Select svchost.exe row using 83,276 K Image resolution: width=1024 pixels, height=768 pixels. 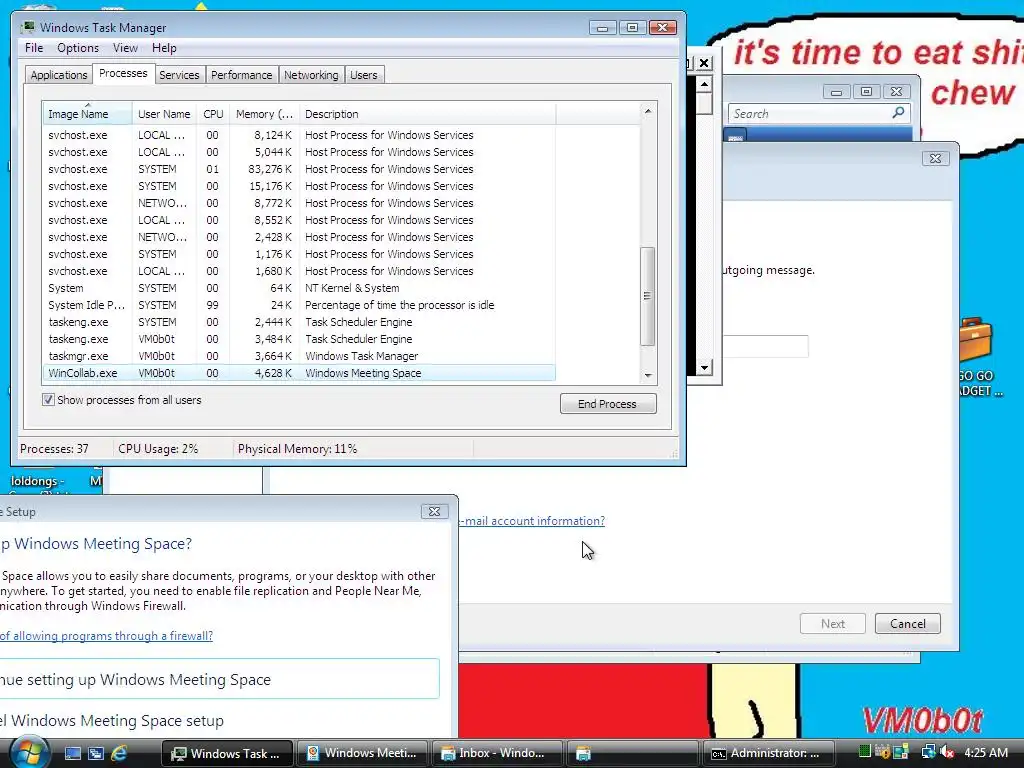click(x=299, y=169)
